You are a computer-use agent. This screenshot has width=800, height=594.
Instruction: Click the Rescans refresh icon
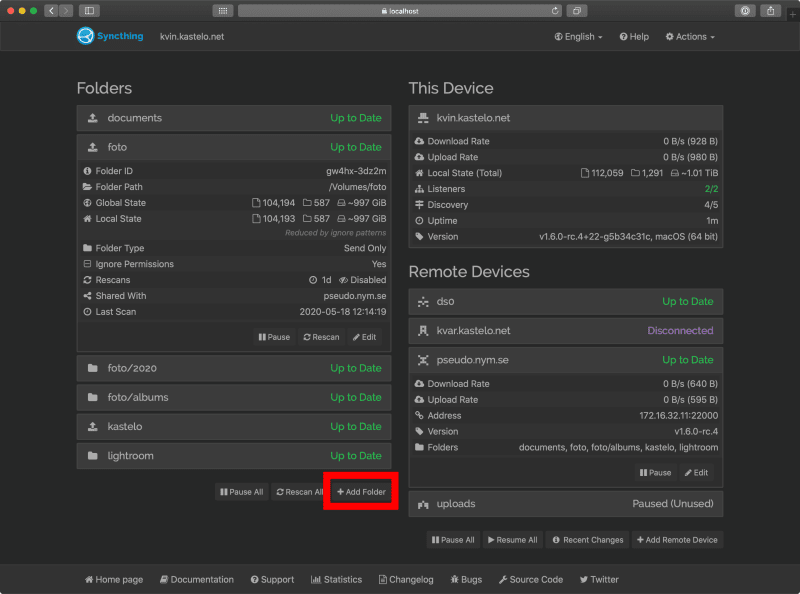[87, 280]
